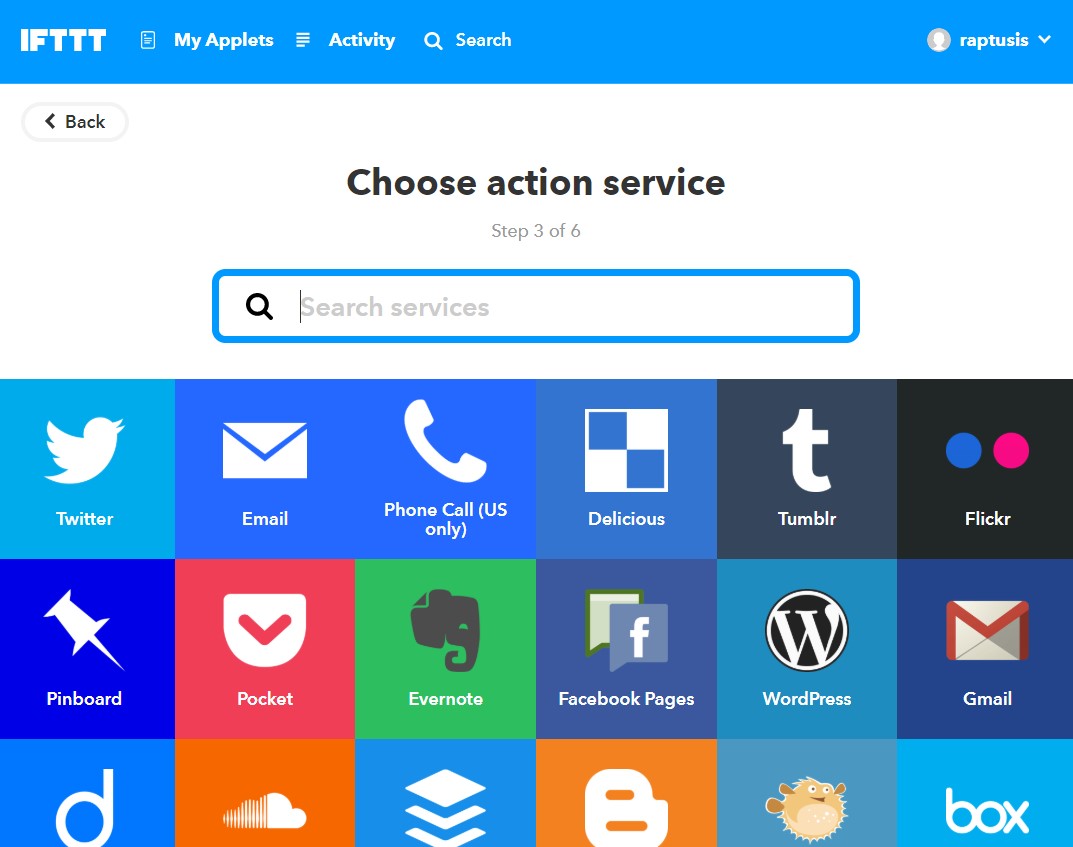Choose the Email envelope service
This screenshot has width=1073, height=847.
(x=265, y=469)
